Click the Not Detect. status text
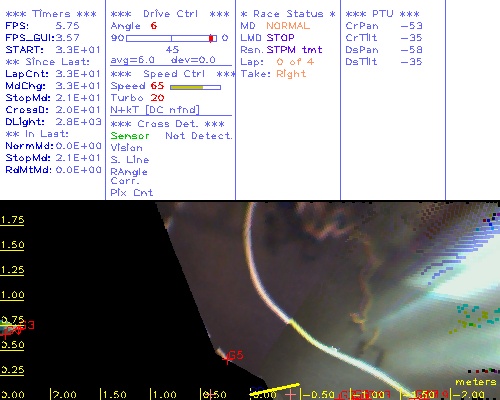The width and height of the screenshot is (500, 400). tap(199, 136)
